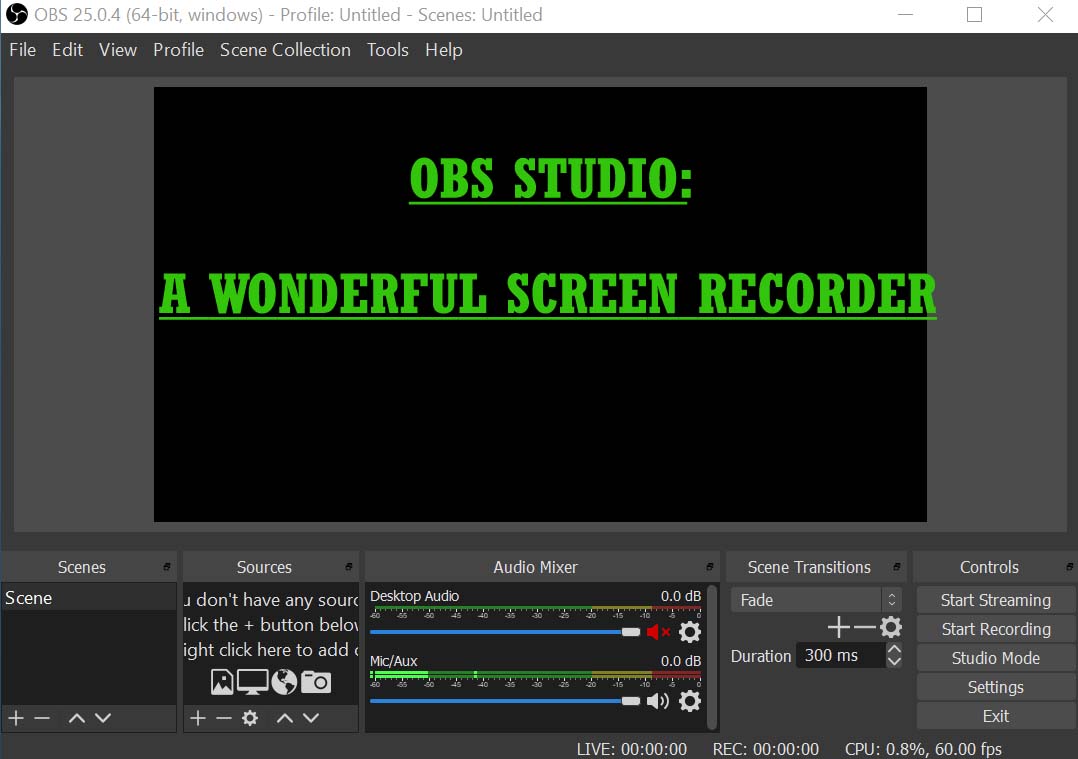This screenshot has height=759, width=1078.
Task: Select 'Scene' in Scenes list
Action: pos(88,597)
